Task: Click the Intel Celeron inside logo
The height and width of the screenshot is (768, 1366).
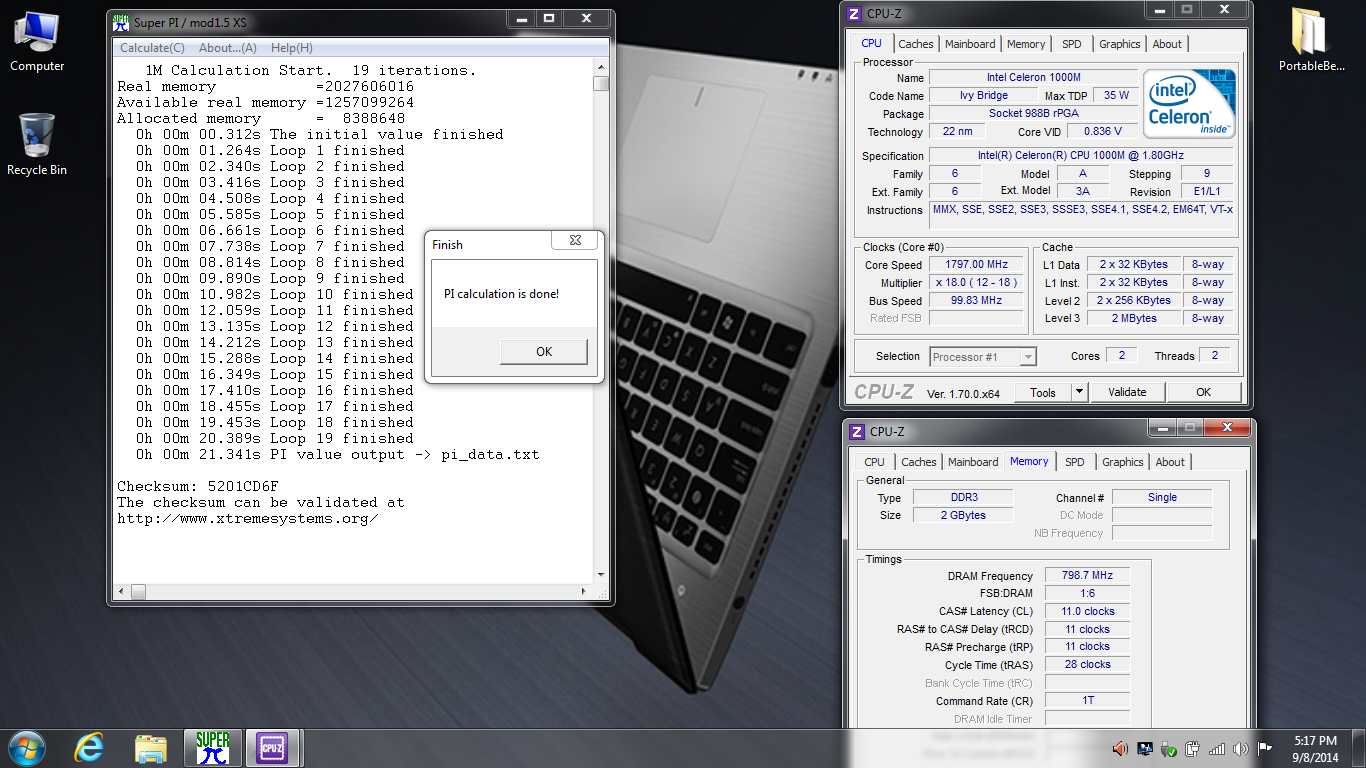Action: pyautogui.click(x=1189, y=103)
